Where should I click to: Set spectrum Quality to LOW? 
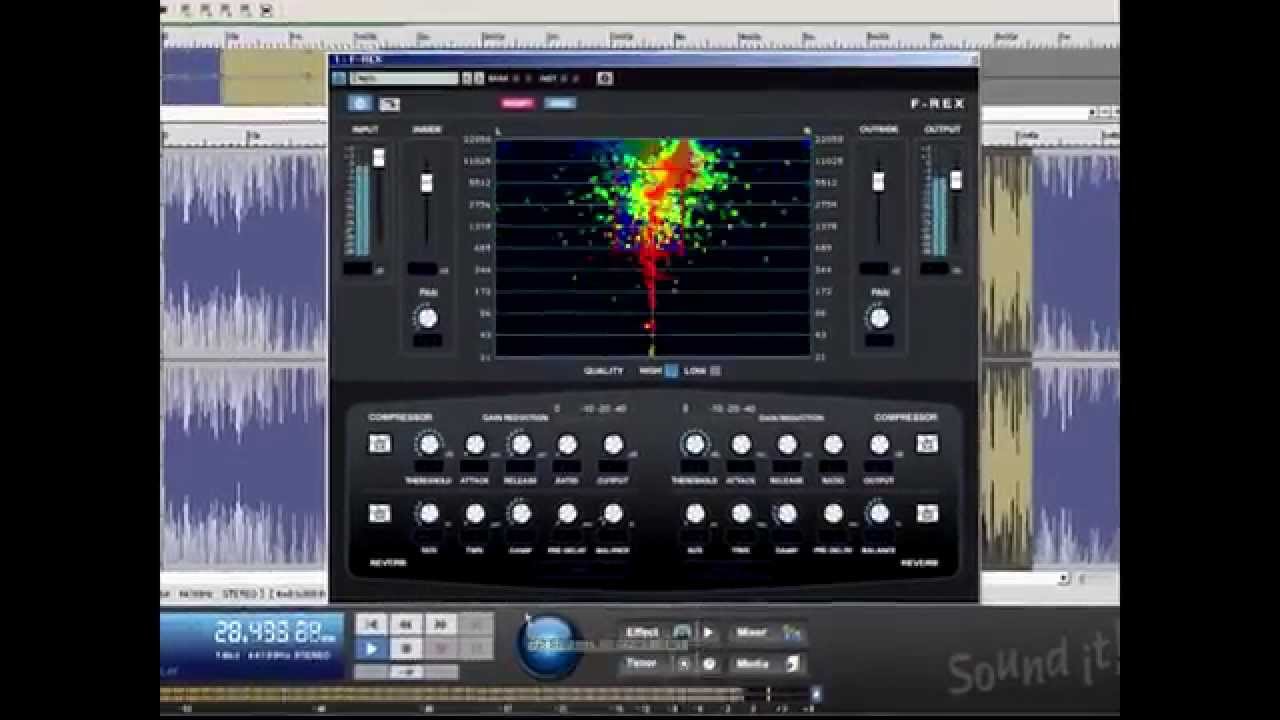click(715, 370)
